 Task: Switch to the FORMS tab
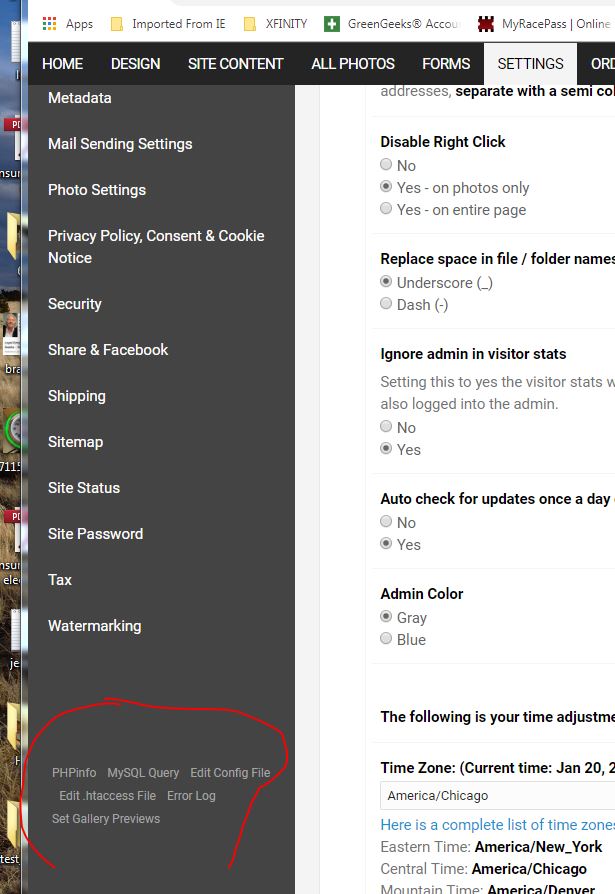click(446, 64)
